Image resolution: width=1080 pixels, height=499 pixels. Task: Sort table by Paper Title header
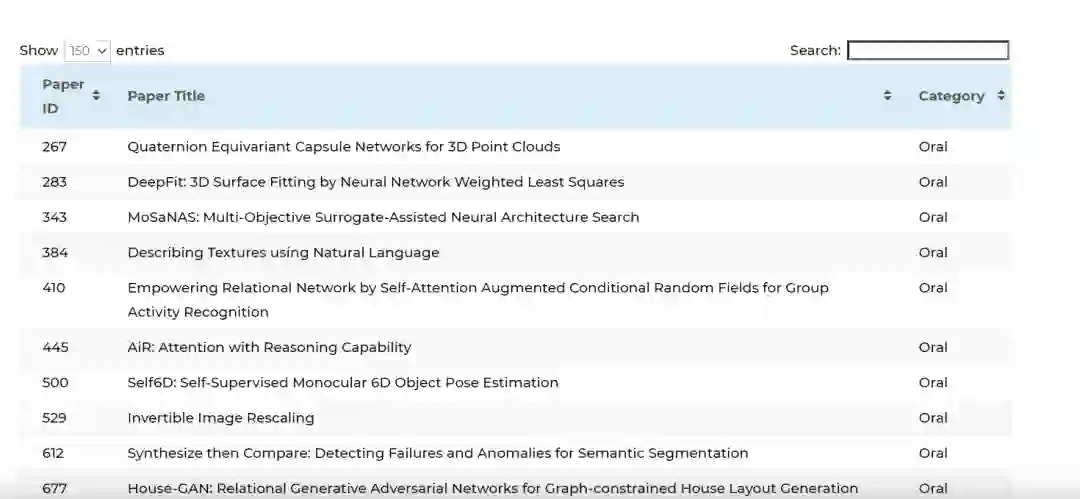[x=166, y=96]
